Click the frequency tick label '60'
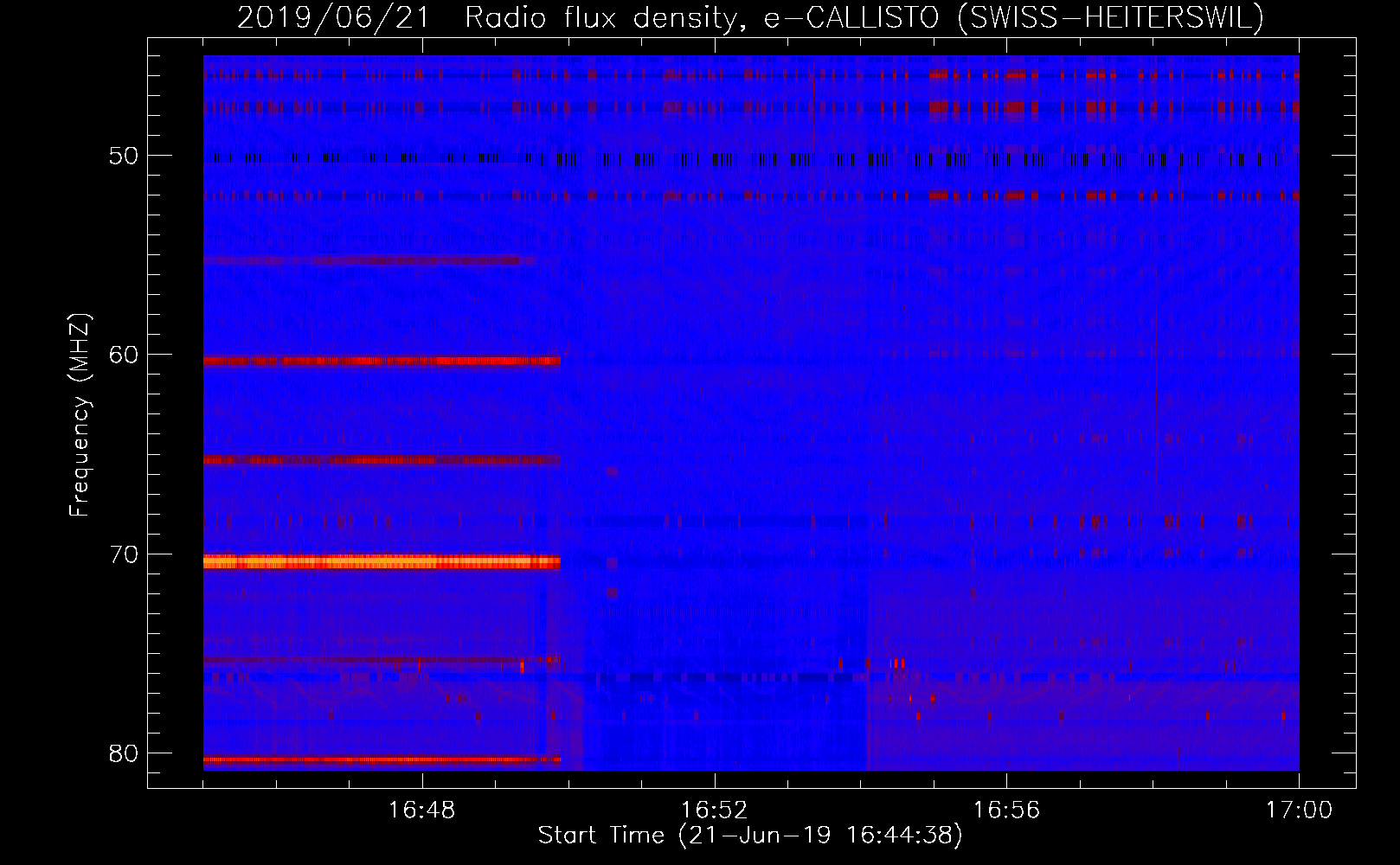This screenshot has height=865, width=1400. tap(124, 355)
